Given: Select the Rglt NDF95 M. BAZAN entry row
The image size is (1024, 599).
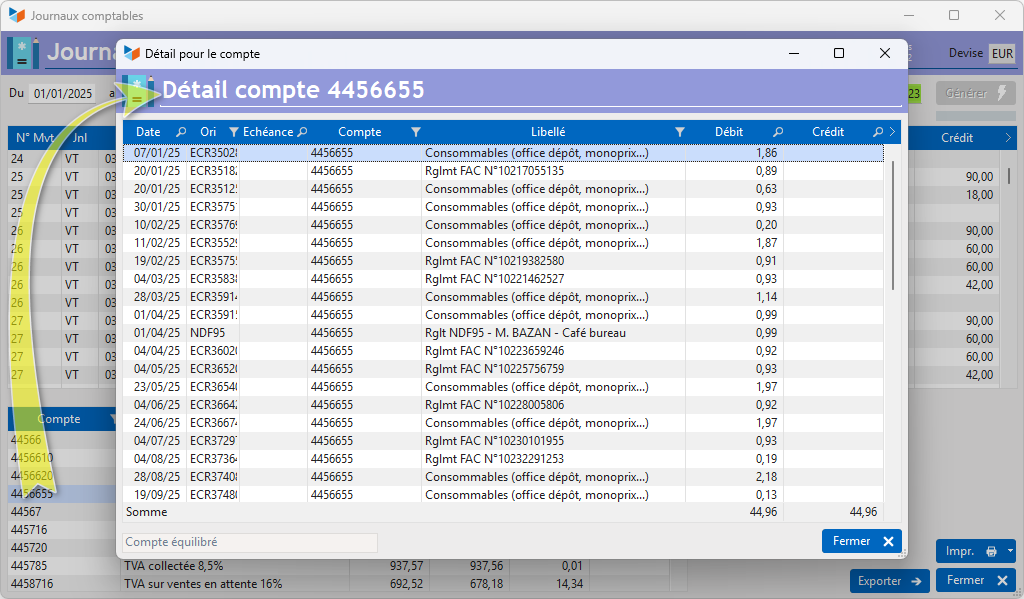Looking at the screenshot, I should pos(525,333).
